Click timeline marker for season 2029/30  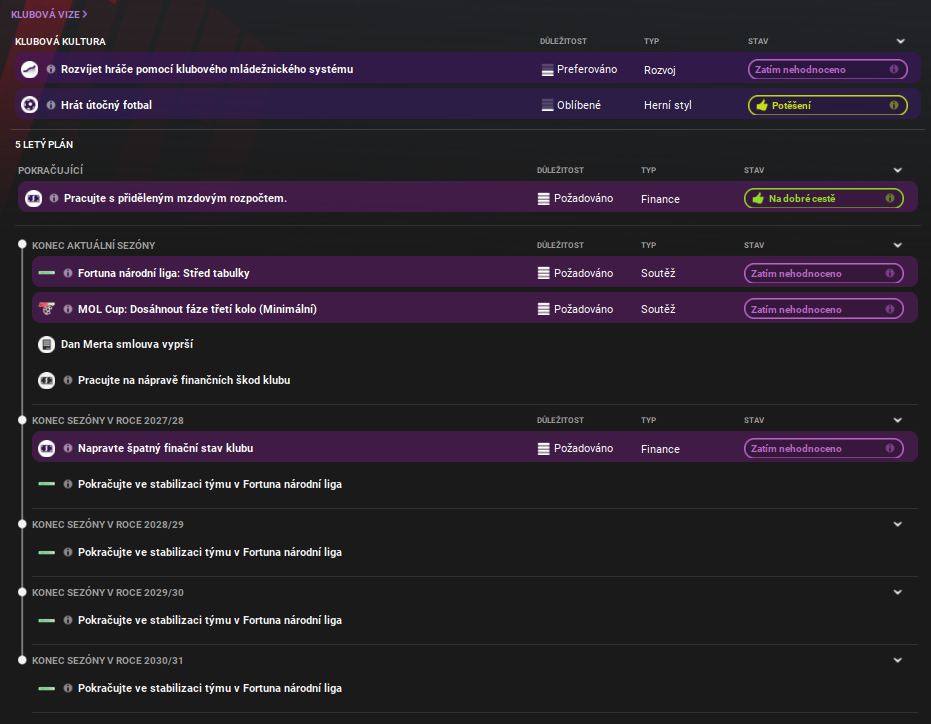point(22,592)
